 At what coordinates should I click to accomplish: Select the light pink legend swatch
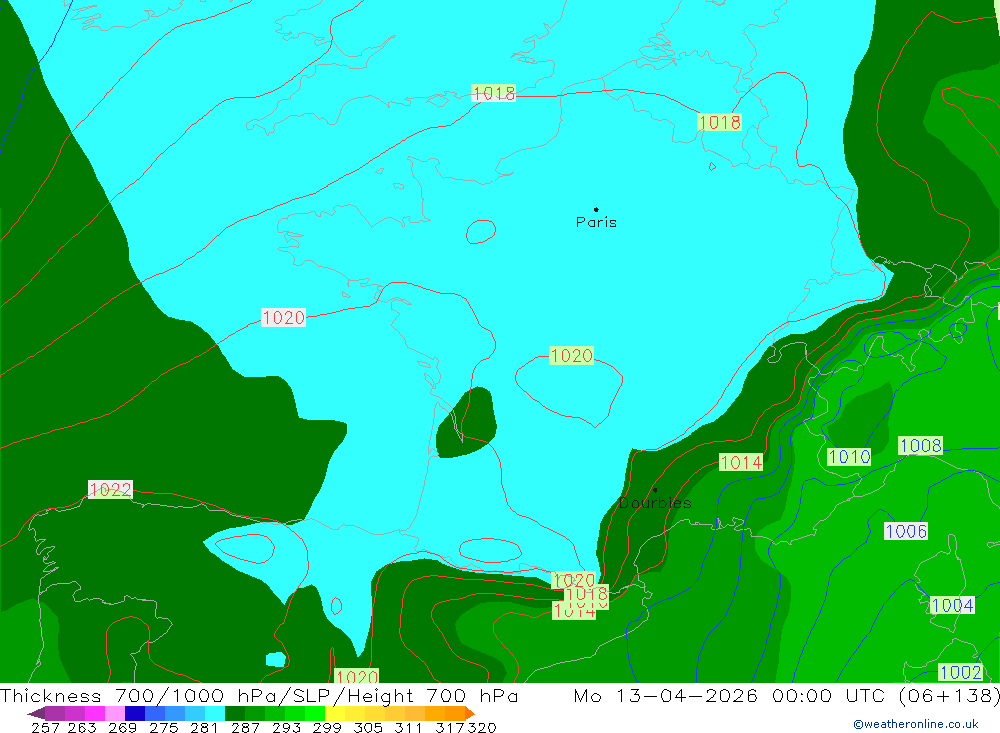pyautogui.click(x=115, y=713)
